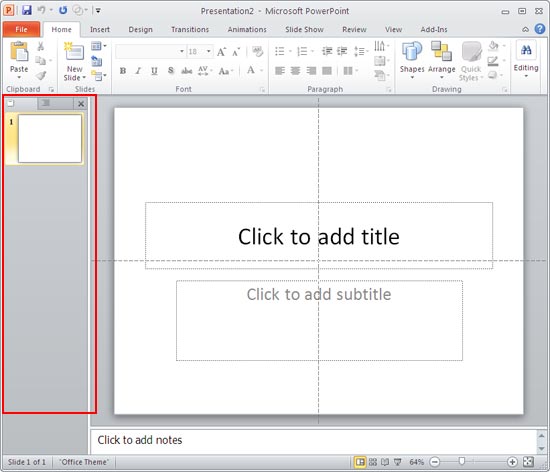Toggle Bold formatting

tap(123, 71)
